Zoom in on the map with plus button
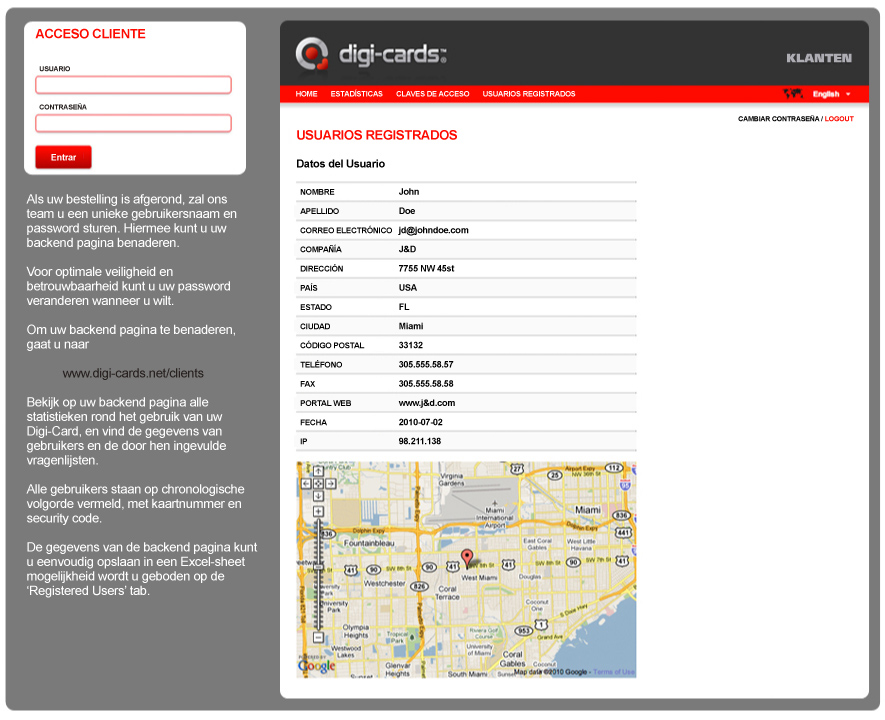This screenshot has width=885, height=720. [x=318, y=512]
